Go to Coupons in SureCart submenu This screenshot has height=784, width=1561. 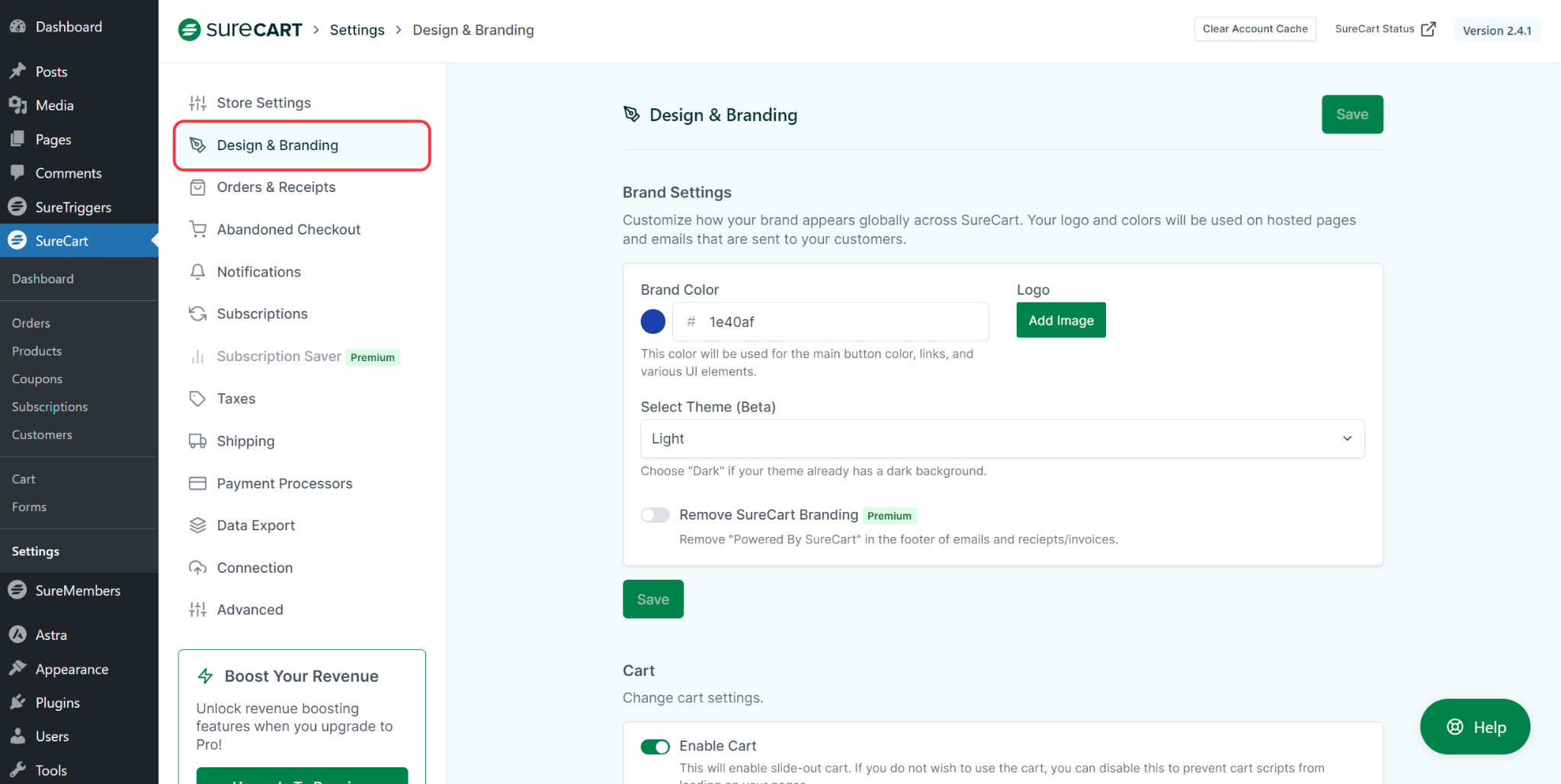click(37, 379)
